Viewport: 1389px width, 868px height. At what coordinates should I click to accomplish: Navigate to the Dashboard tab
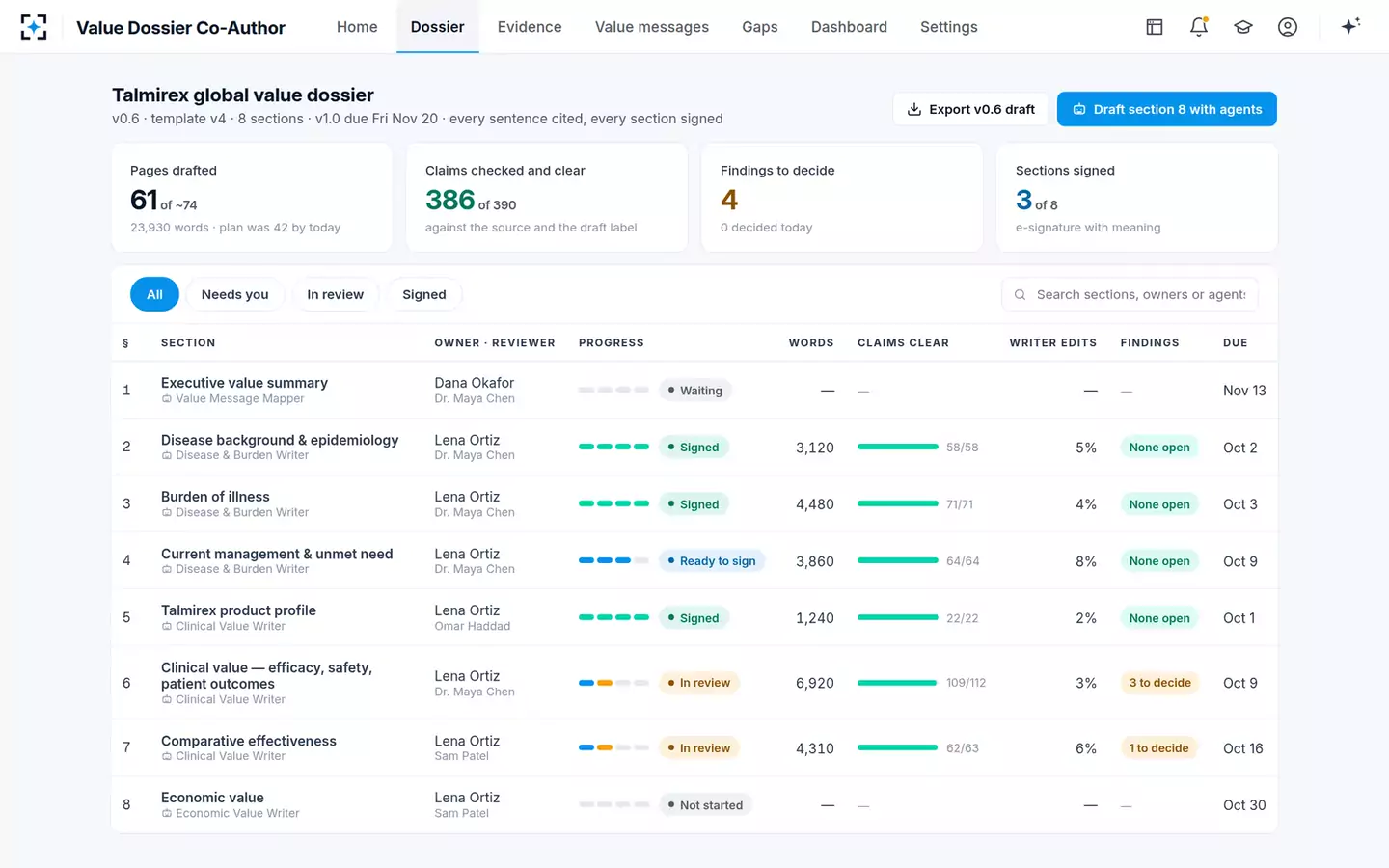click(849, 27)
